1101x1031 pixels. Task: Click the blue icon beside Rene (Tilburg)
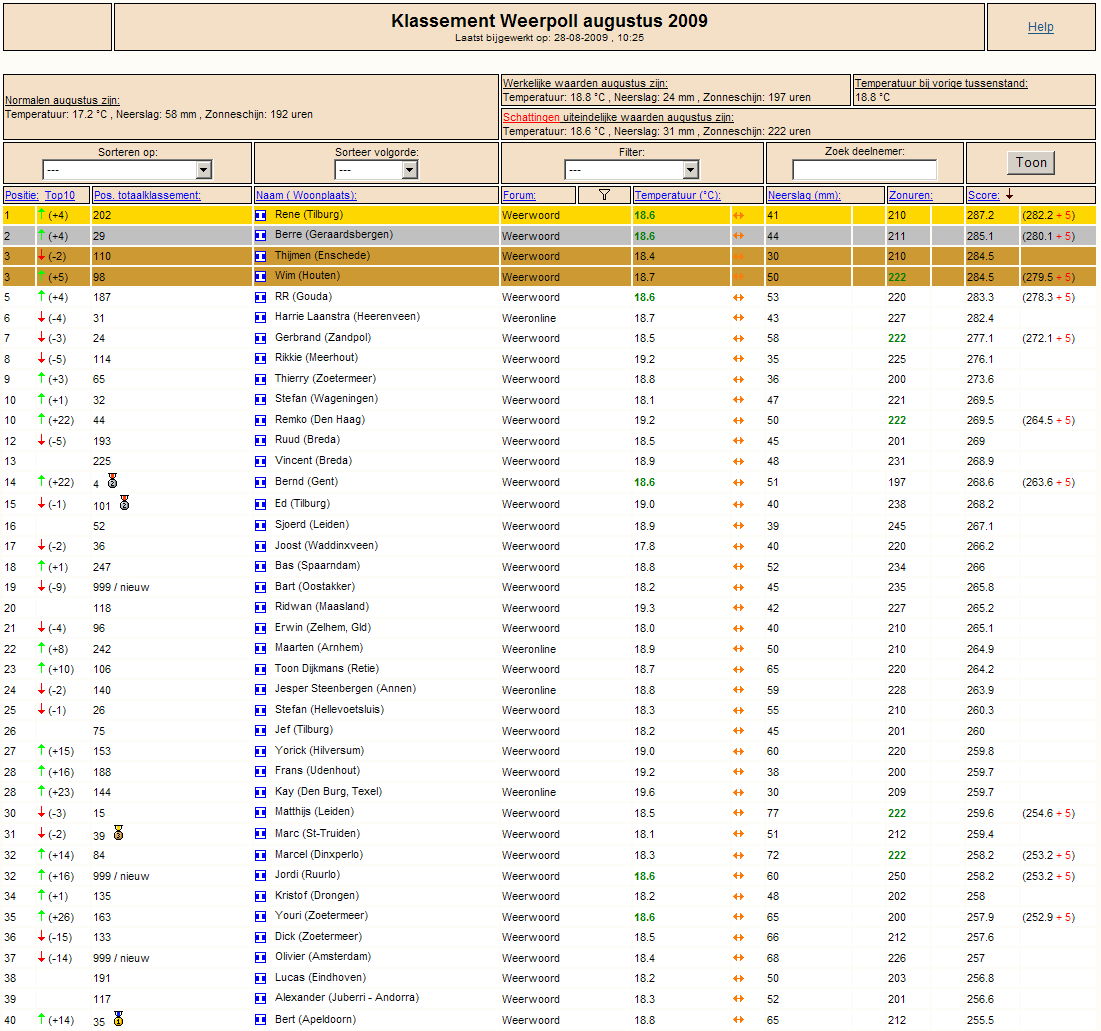[x=261, y=215]
